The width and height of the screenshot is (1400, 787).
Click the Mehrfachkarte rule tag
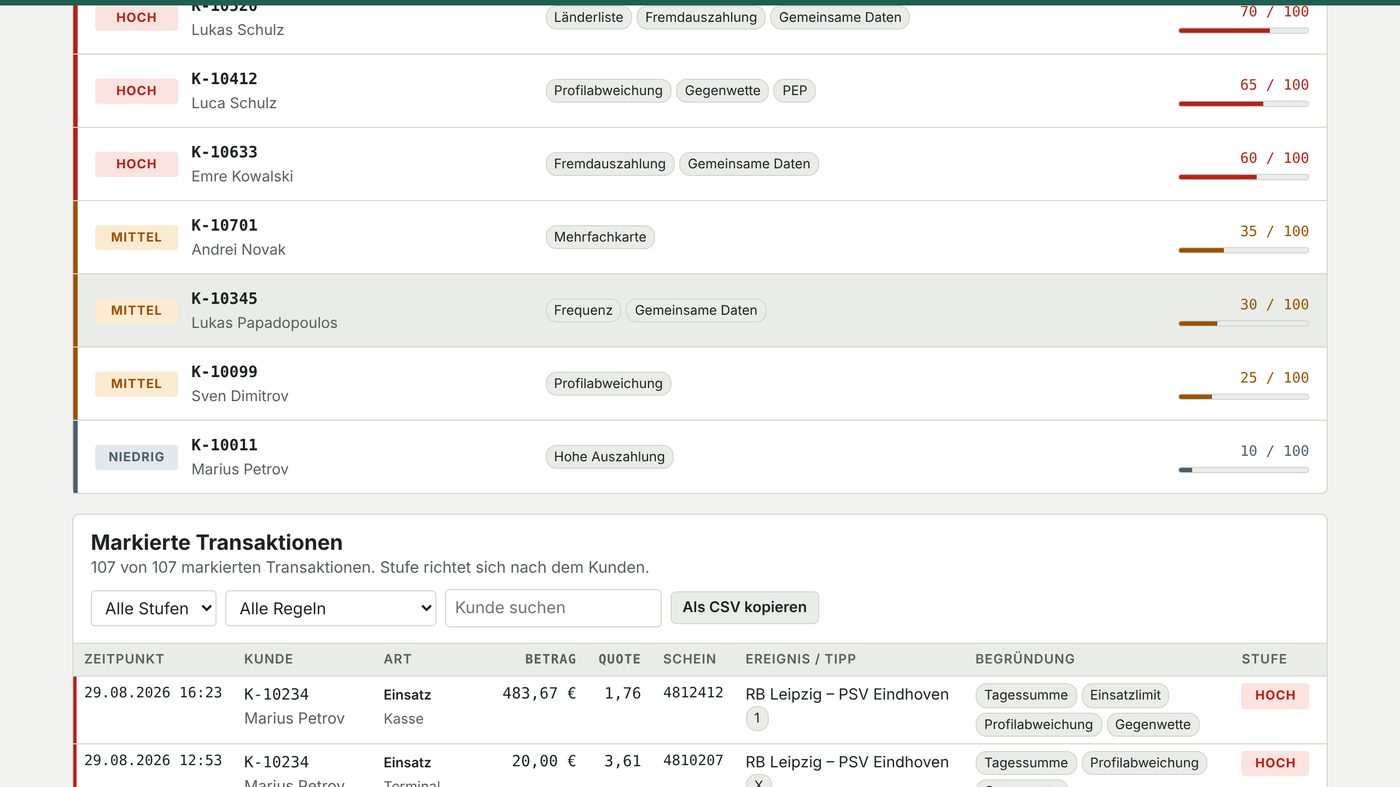tap(600, 237)
